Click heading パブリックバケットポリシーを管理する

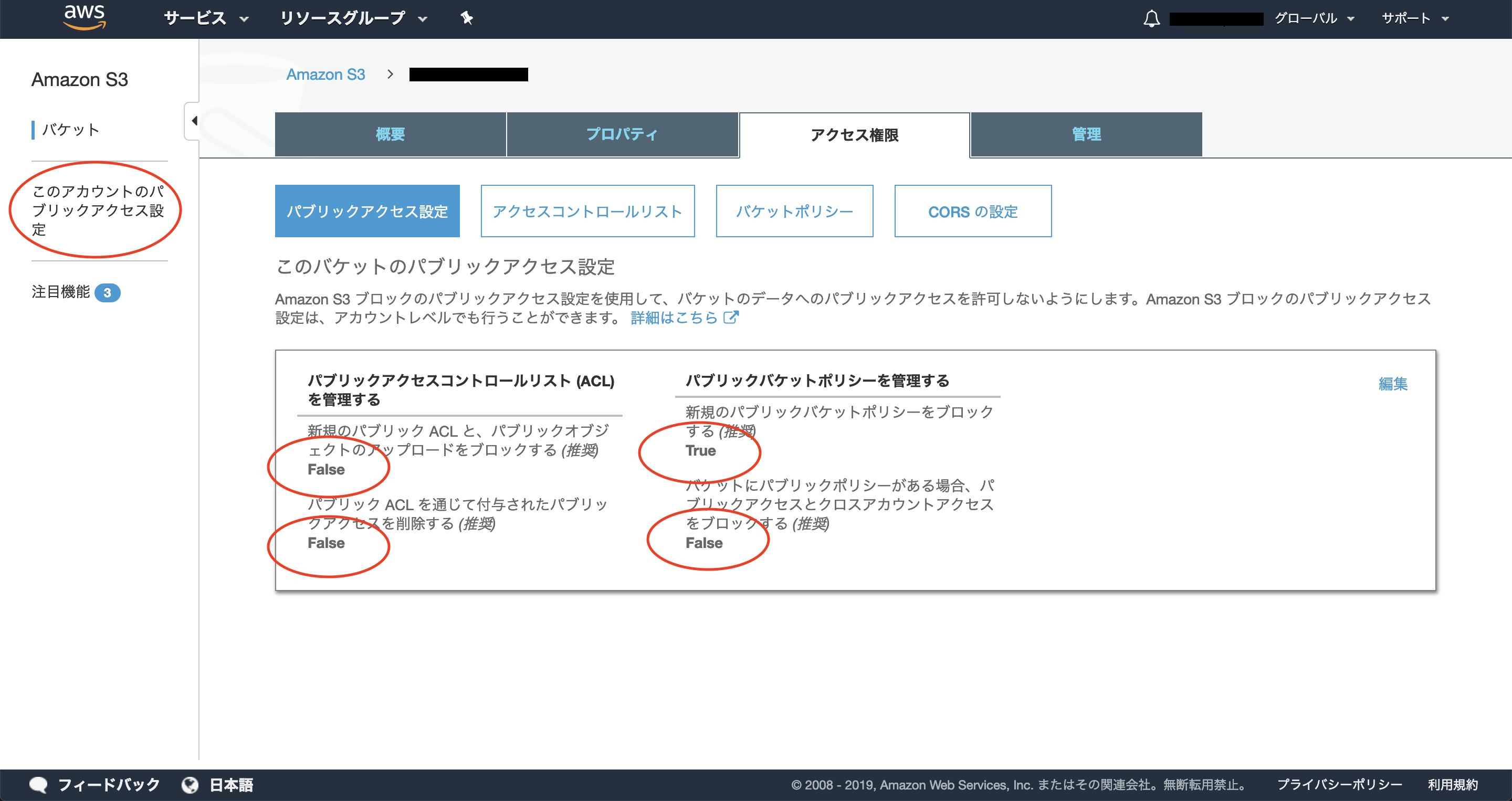[817, 381]
